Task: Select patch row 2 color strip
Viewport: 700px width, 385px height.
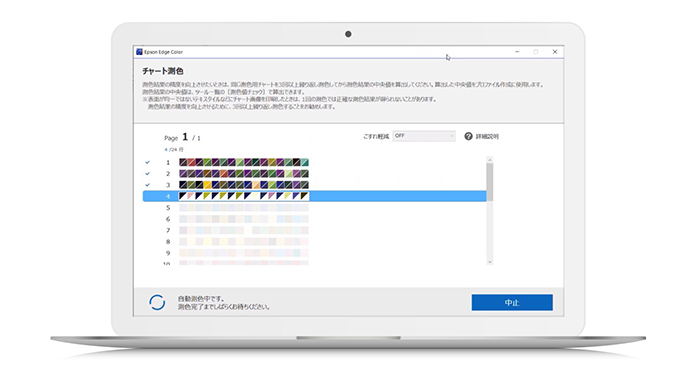Action: click(244, 173)
